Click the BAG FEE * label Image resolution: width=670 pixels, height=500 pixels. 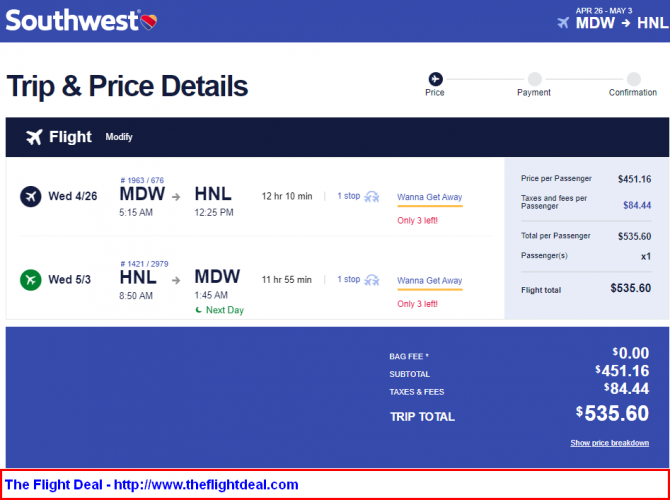point(409,356)
